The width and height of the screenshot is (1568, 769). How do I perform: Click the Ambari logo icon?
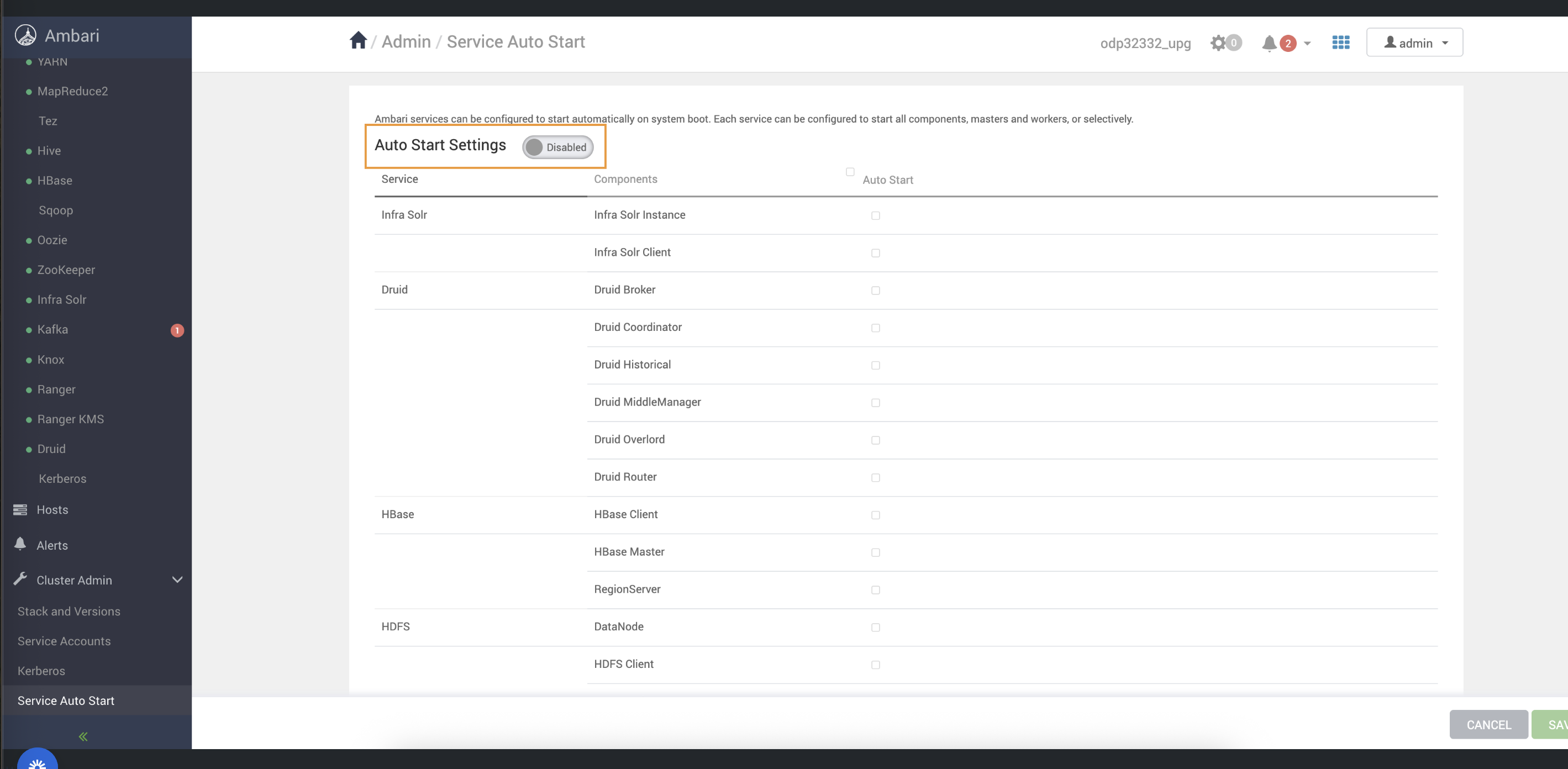(25, 35)
